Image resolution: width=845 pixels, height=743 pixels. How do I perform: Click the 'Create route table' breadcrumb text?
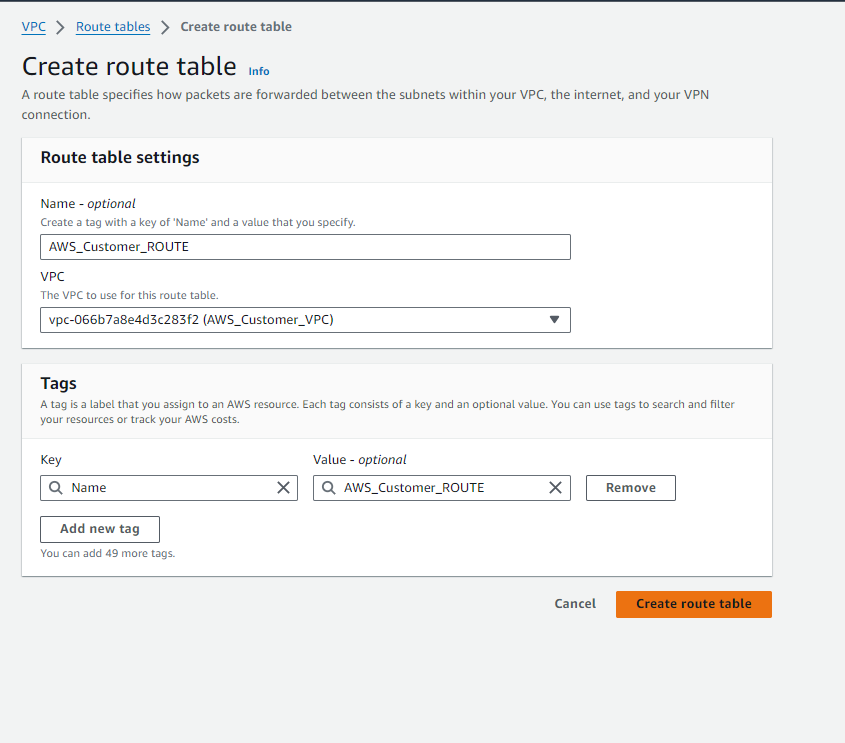click(x=236, y=26)
